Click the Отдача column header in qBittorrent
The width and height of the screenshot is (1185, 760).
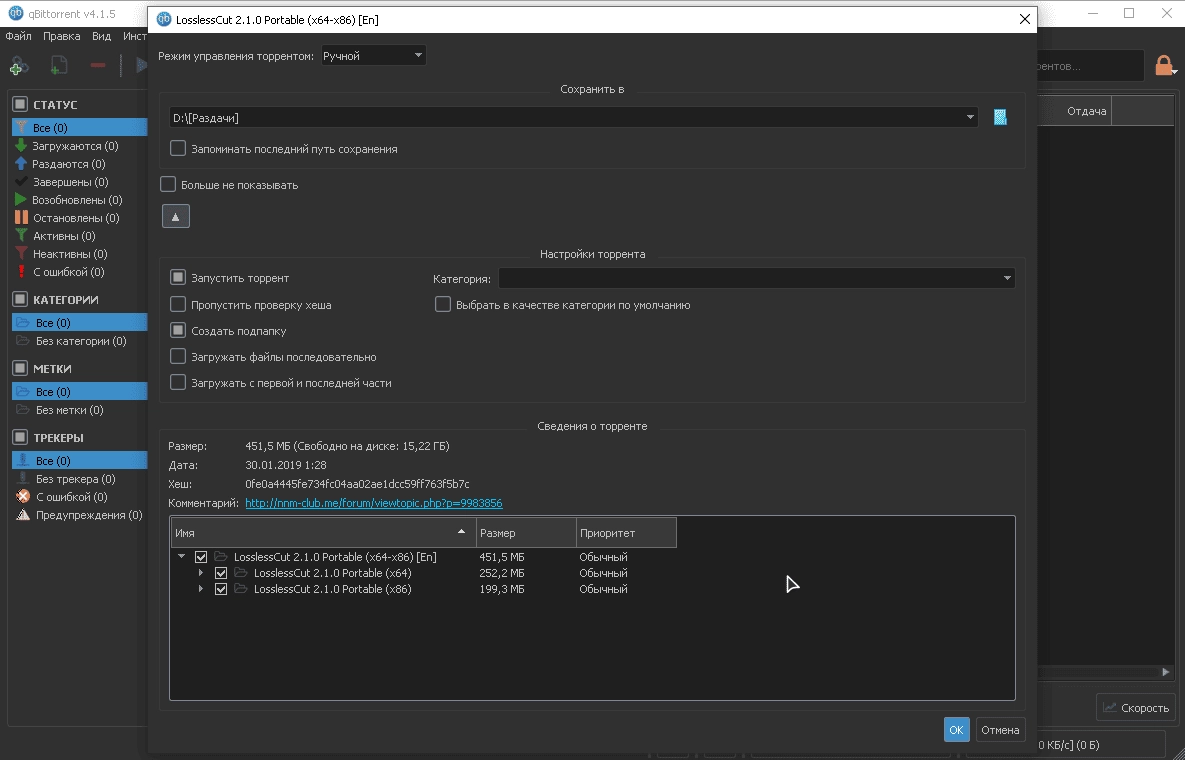point(1073,111)
